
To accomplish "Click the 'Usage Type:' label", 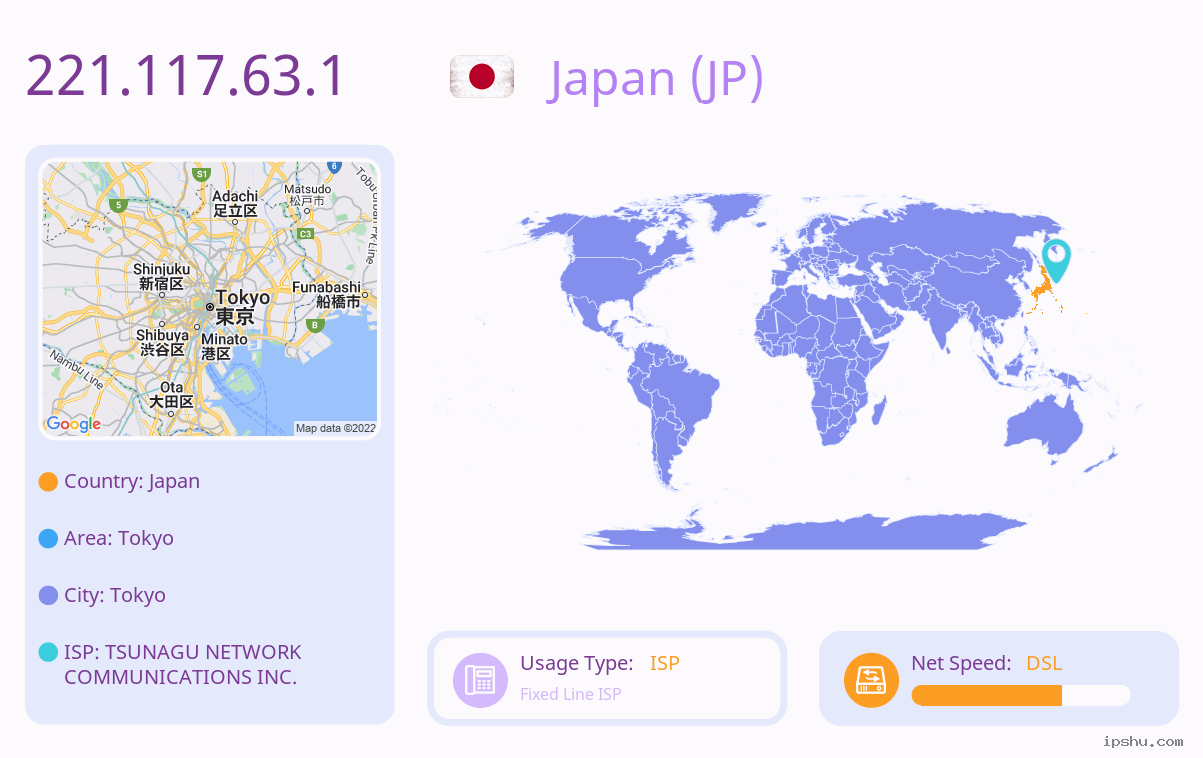I will click(x=577, y=663).
